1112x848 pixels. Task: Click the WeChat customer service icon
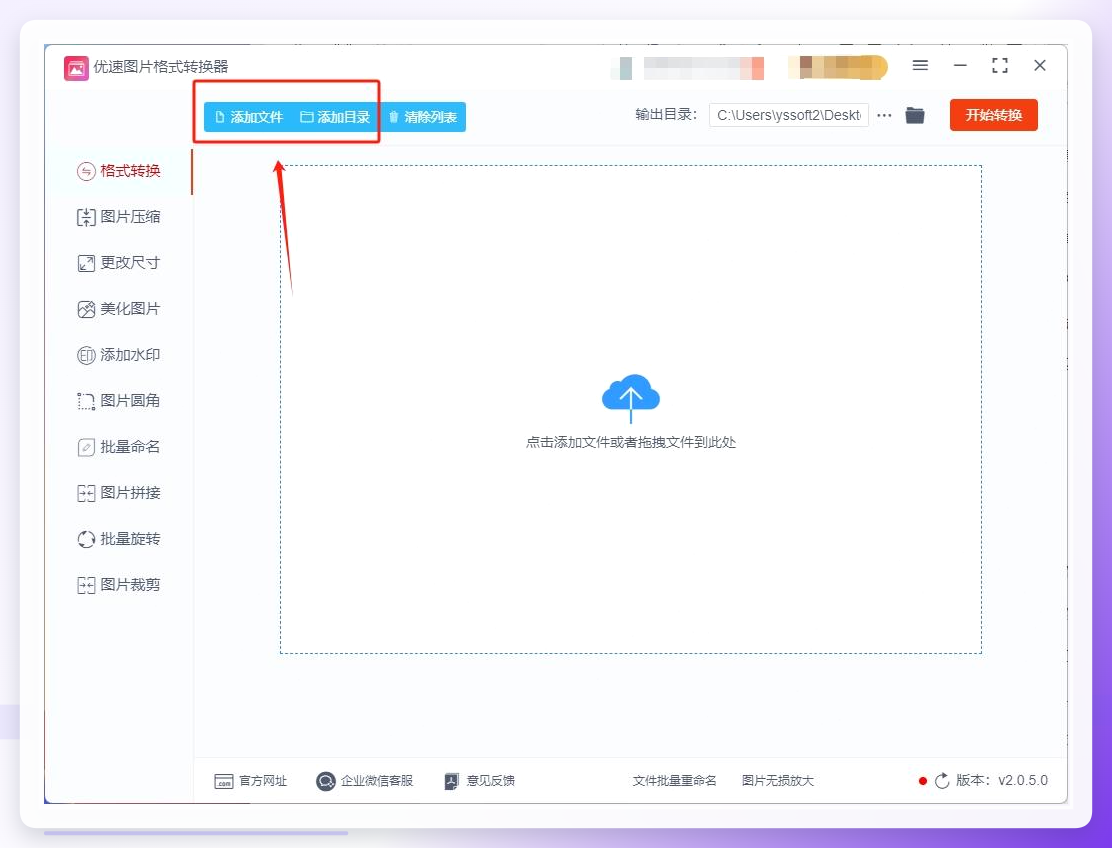point(326,781)
